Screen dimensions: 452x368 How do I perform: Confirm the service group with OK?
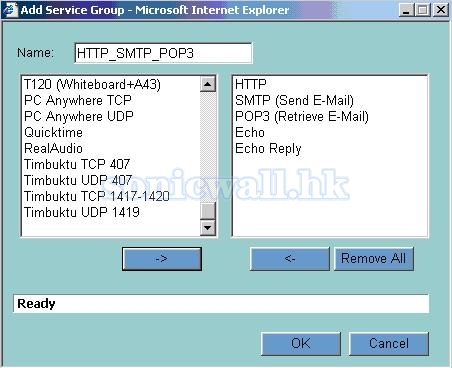pos(301,344)
